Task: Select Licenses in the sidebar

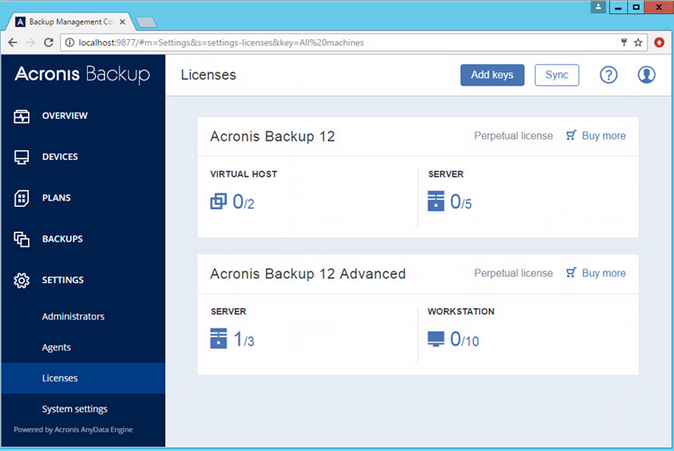Action: [x=83, y=378]
